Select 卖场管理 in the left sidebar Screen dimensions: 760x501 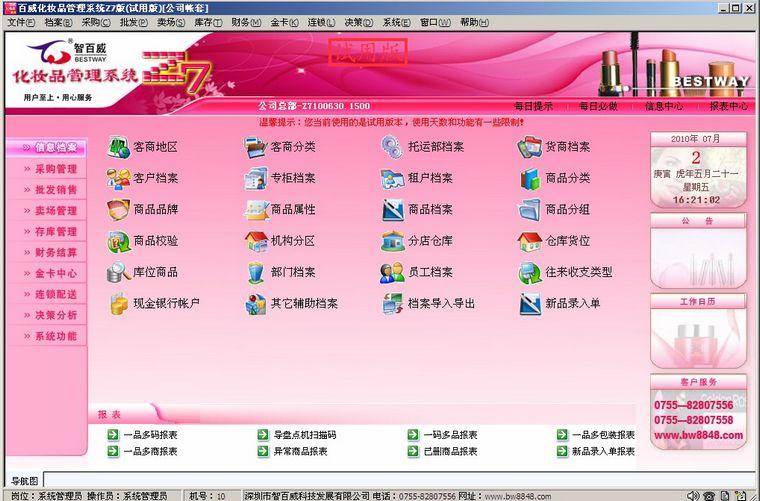point(47,211)
